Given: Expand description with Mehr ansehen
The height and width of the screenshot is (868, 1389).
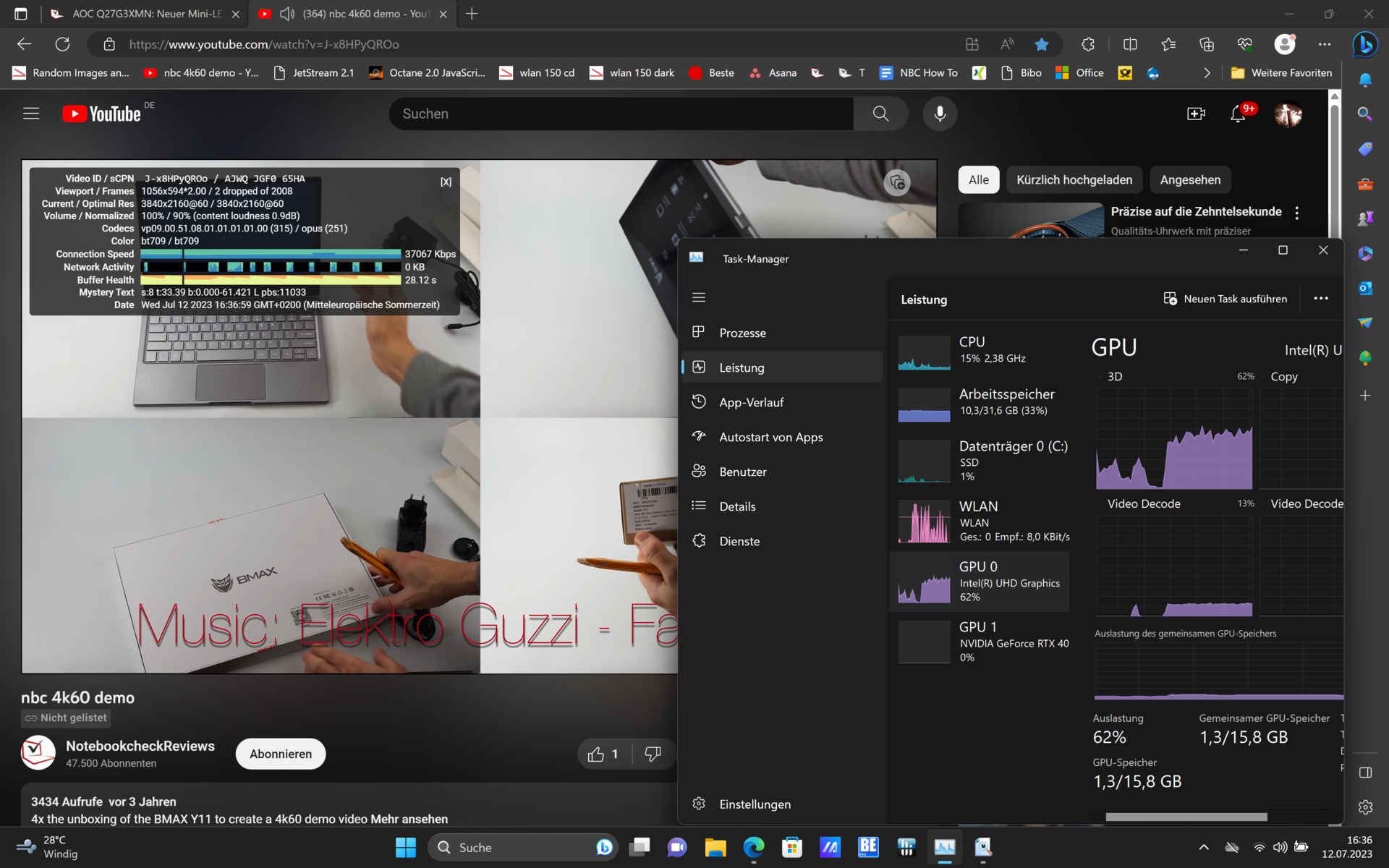Looking at the screenshot, I should pyautogui.click(x=409, y=819).
